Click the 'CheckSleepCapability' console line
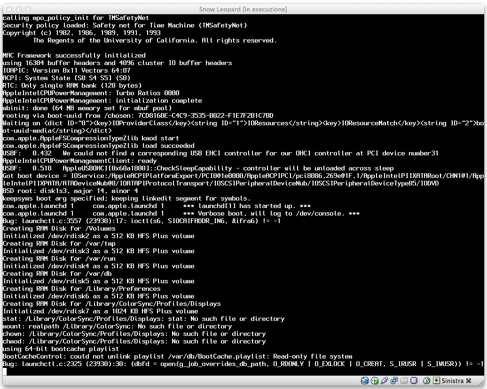This screenshot has height=389, width=487. 198,168
